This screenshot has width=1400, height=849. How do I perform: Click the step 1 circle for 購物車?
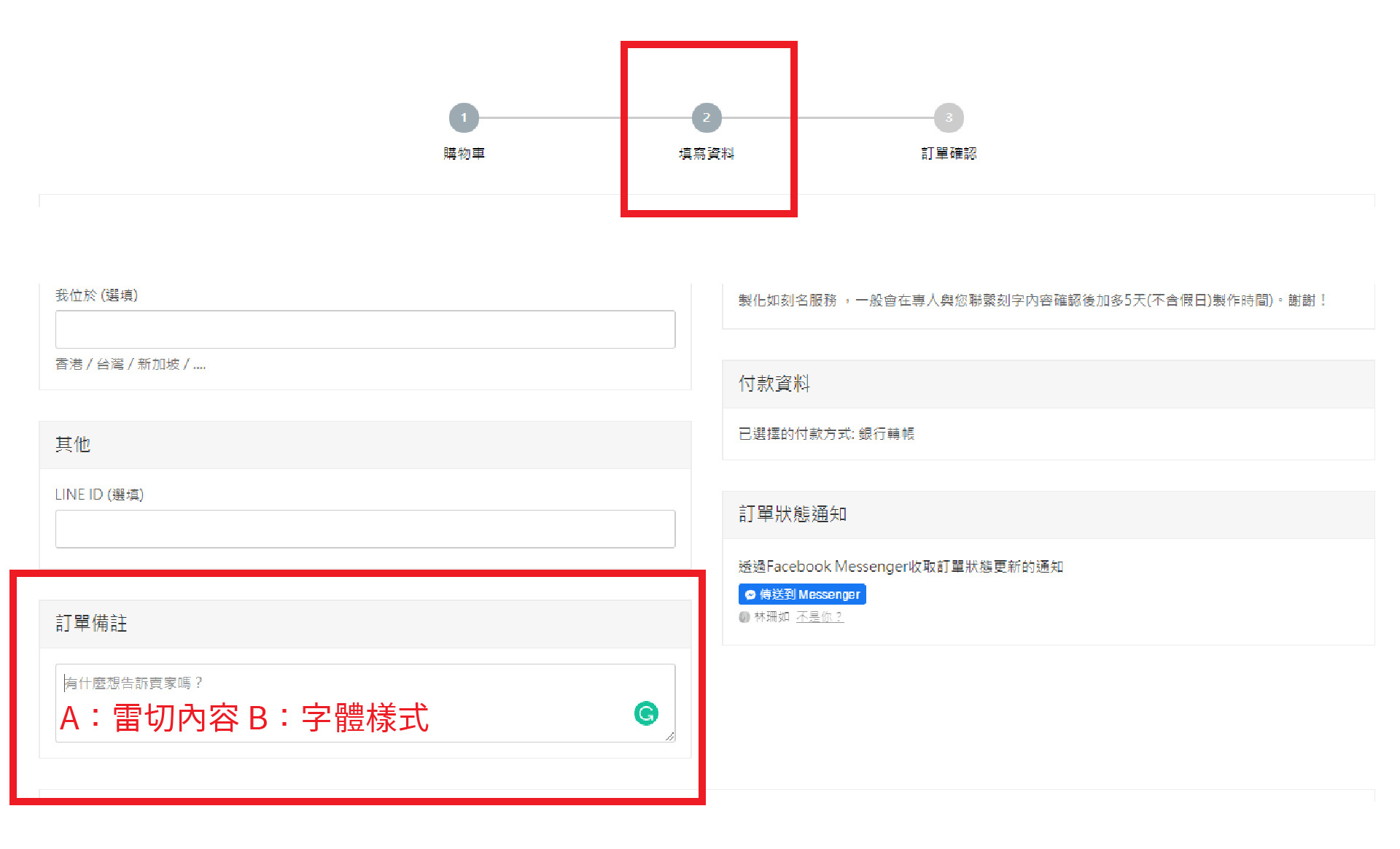(x=464, y=117)
